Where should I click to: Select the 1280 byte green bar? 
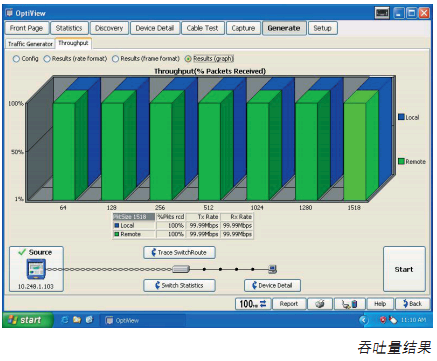point(307,152)
